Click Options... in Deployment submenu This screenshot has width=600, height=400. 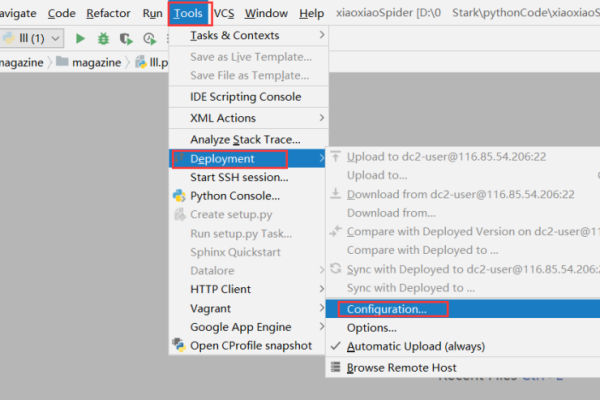pyautogui.click(x=371, y=328)
